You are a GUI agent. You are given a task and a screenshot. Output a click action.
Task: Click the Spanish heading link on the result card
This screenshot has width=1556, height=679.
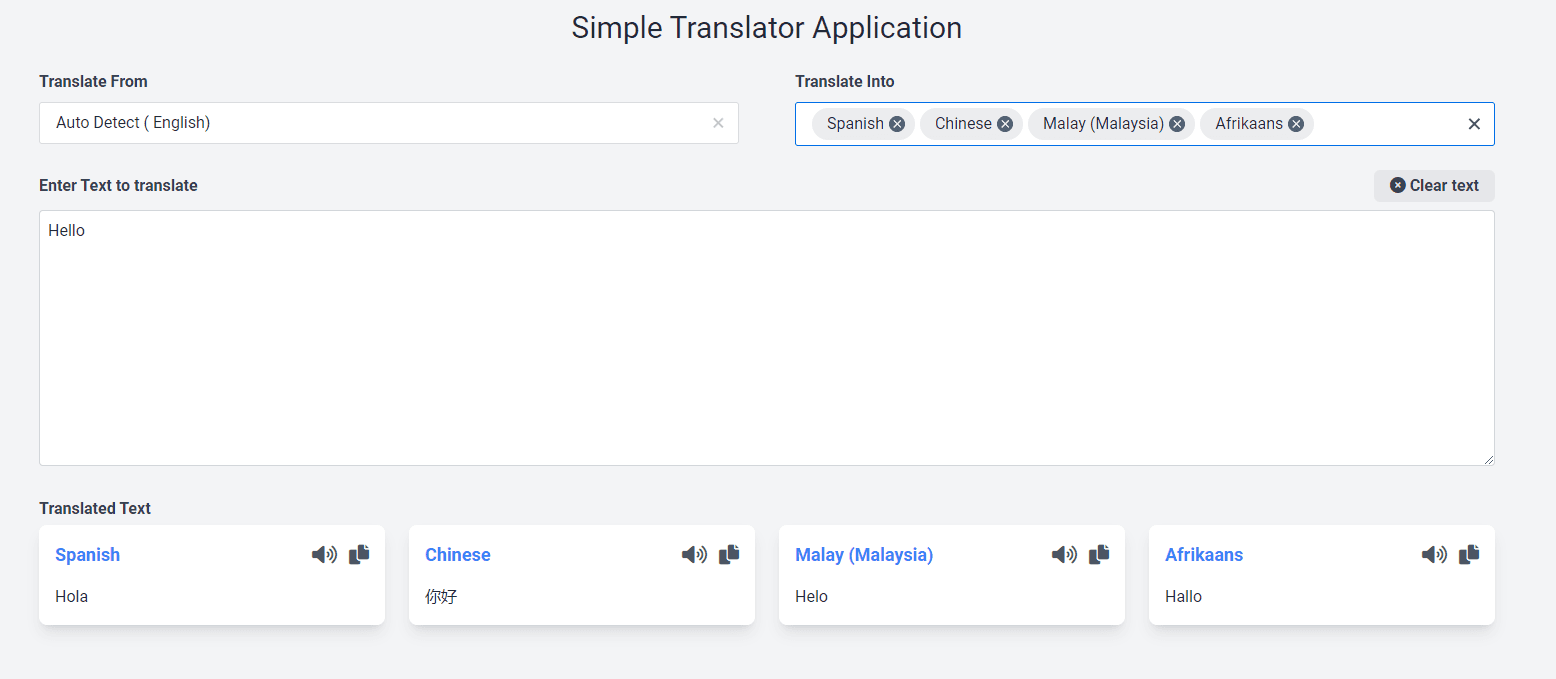(x=87, y=554)
